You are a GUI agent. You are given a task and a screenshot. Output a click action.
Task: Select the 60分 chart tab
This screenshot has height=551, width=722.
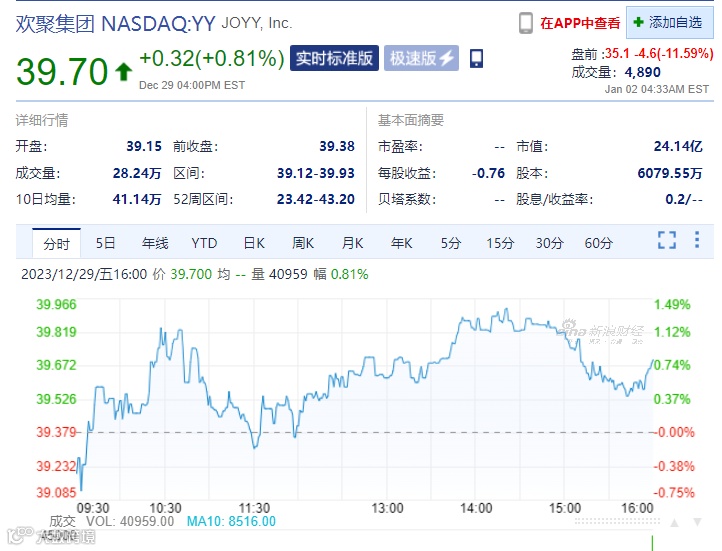599,243
